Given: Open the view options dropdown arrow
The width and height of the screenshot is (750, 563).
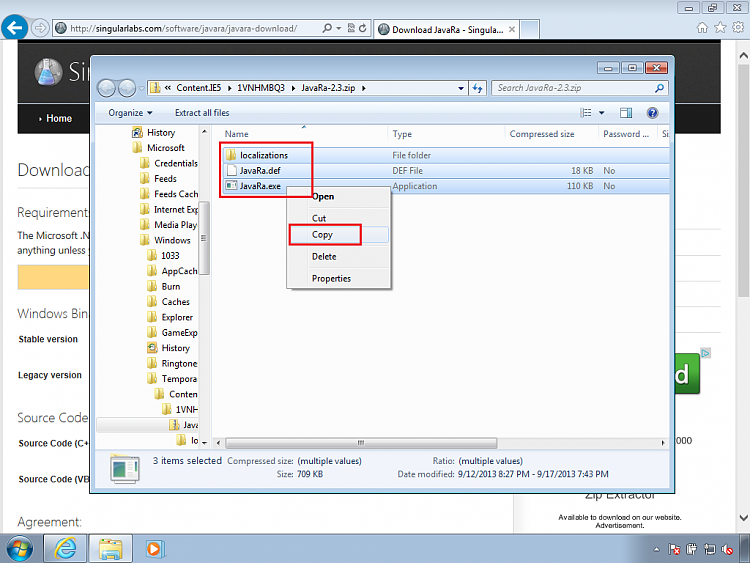Looking at the screenshot, I should pos(602,113).
